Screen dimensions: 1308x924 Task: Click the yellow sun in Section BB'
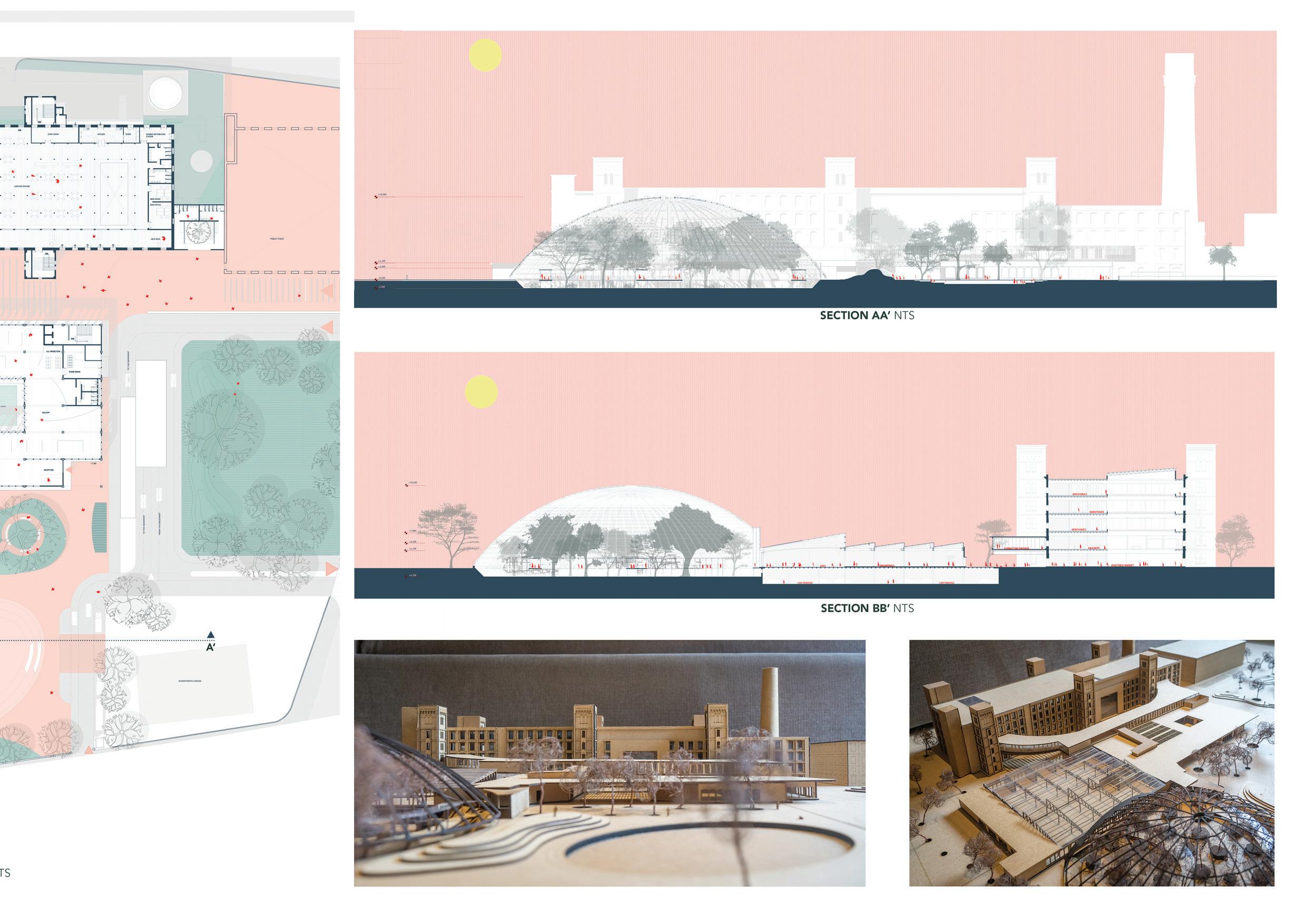pyautogui.click(x=481, y=391)
